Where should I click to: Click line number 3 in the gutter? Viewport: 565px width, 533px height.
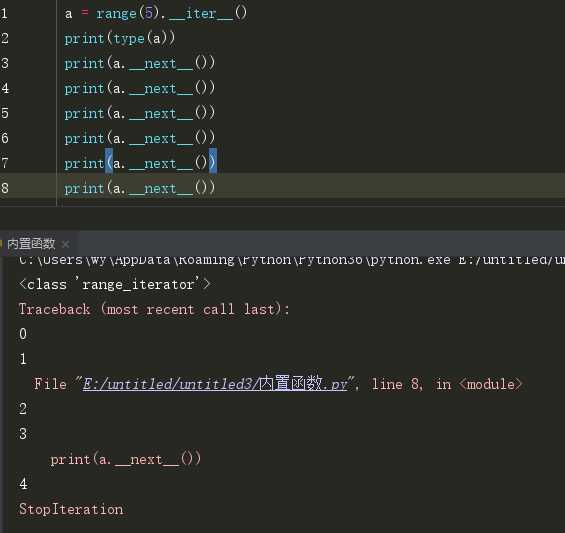click(4, 63)
